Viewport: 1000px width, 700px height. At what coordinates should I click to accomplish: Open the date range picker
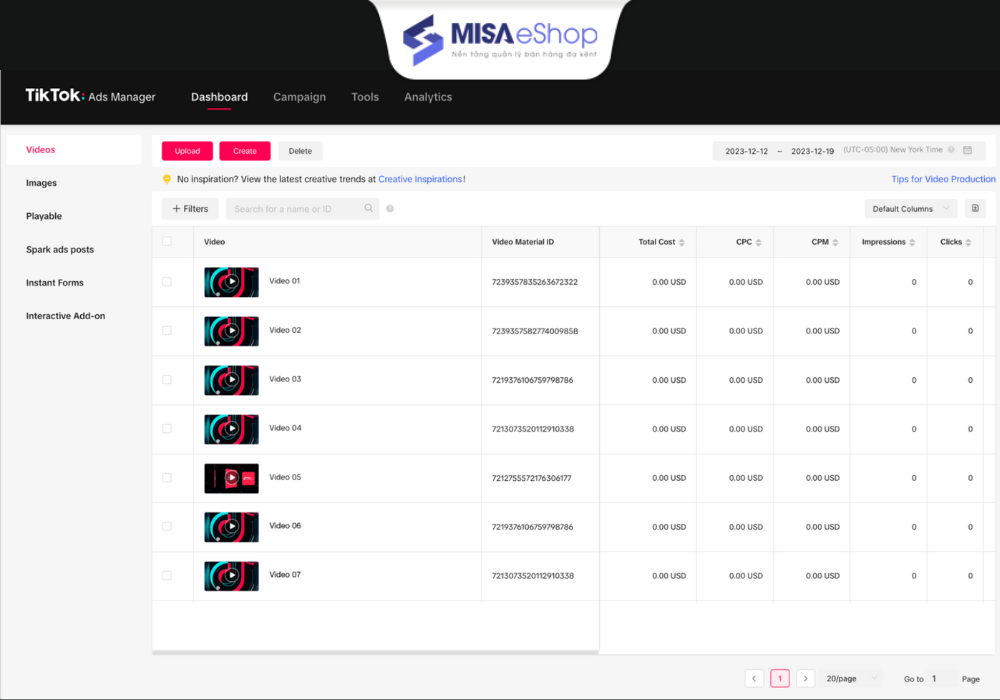[x=848, y=150]
